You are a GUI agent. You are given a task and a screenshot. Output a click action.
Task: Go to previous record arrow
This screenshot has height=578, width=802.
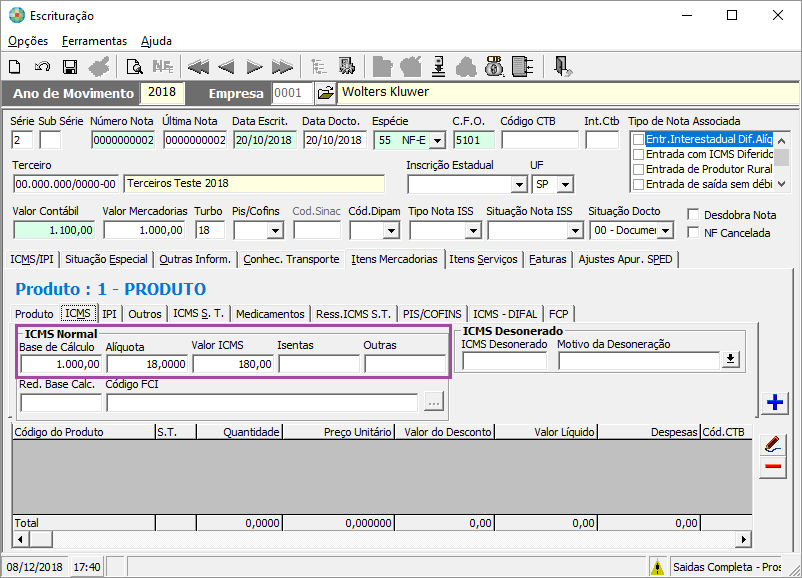[226, 66]
